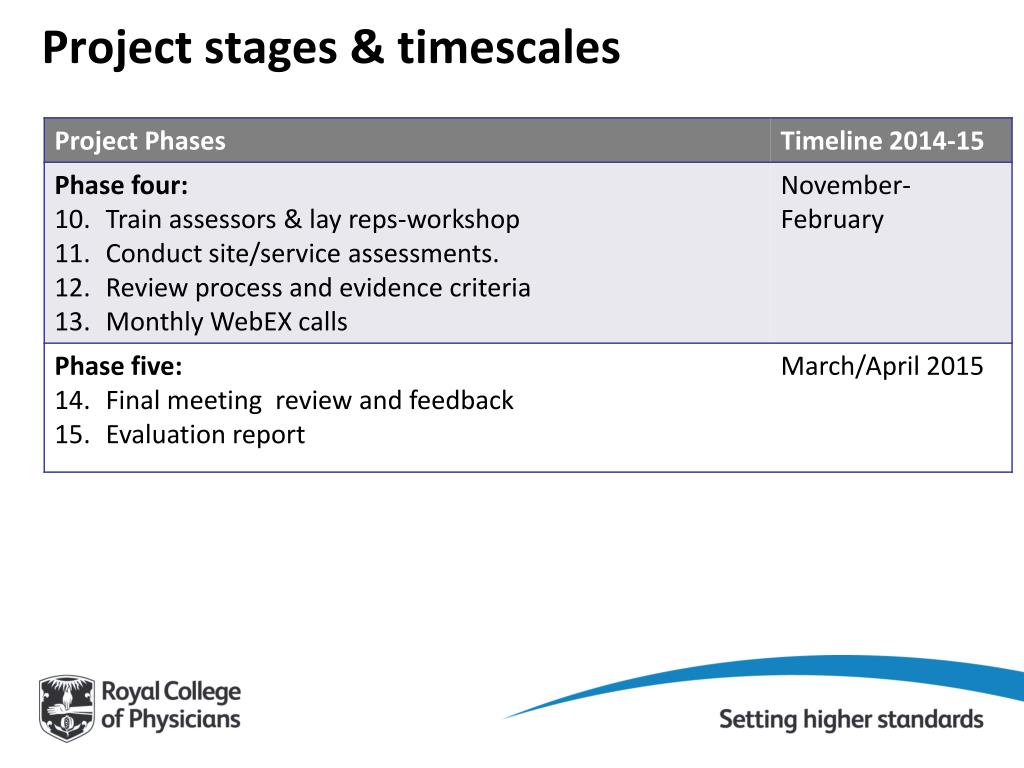
Task: Click the 'Timeline 2014-15' column header
Action: coord(882,141)
